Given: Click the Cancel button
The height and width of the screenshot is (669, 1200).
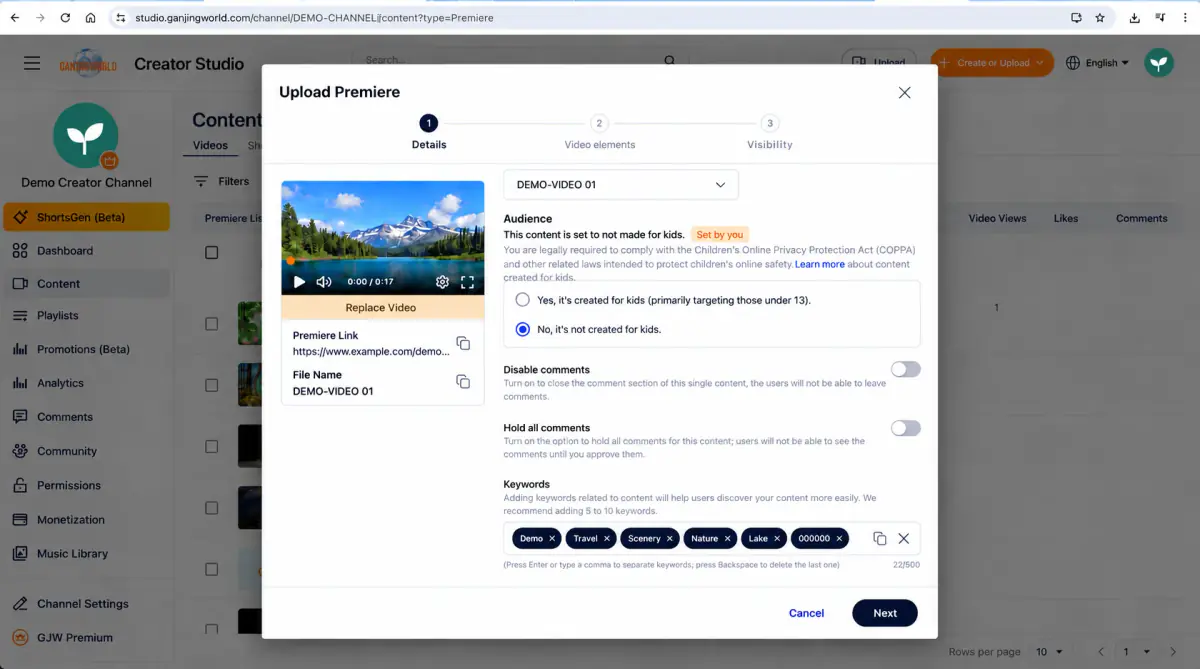Looking at the screenshot, I should pyautogui.click(x=806, y=613).
